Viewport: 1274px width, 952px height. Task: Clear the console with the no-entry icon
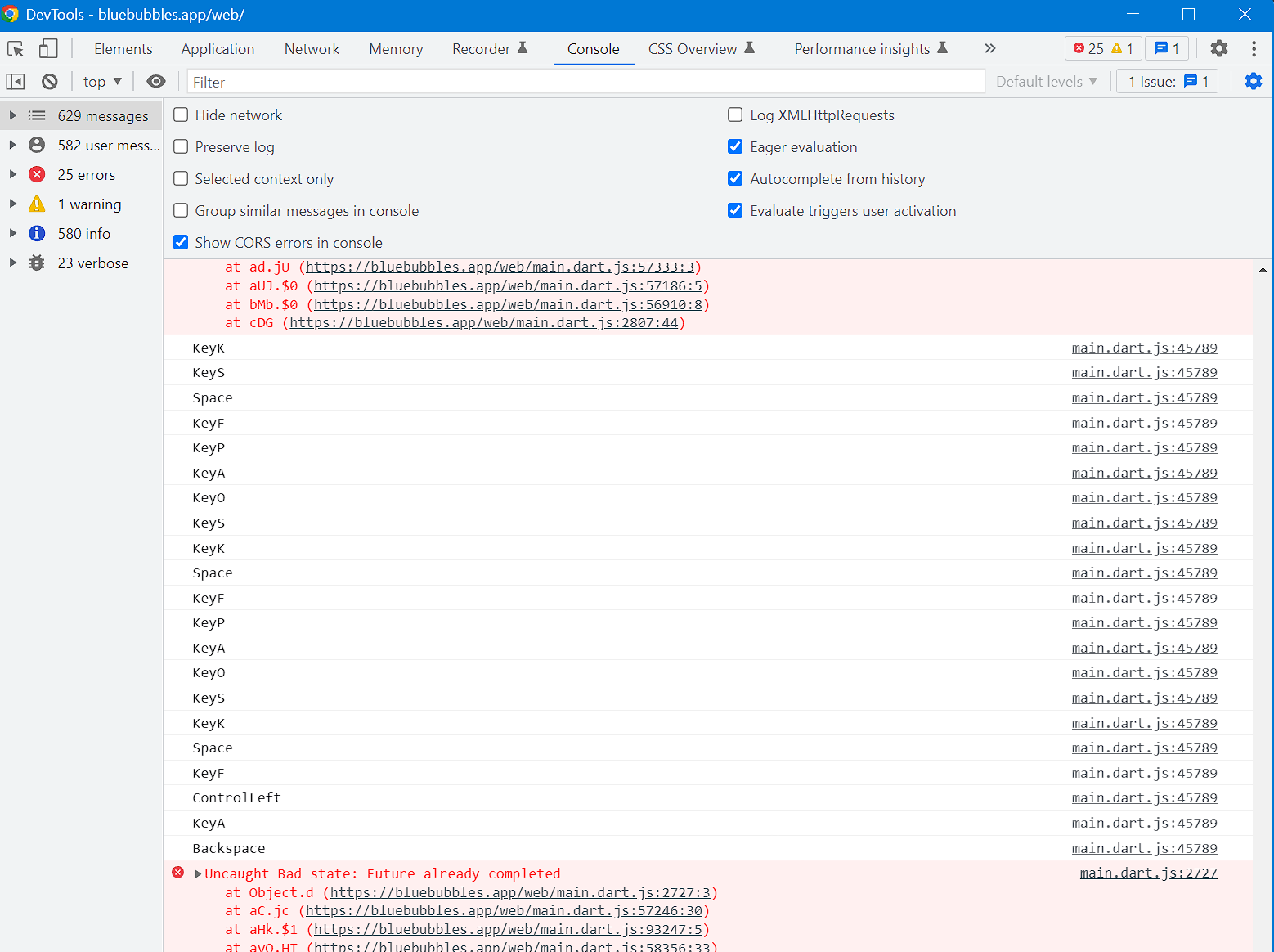[x=49, y=81]
